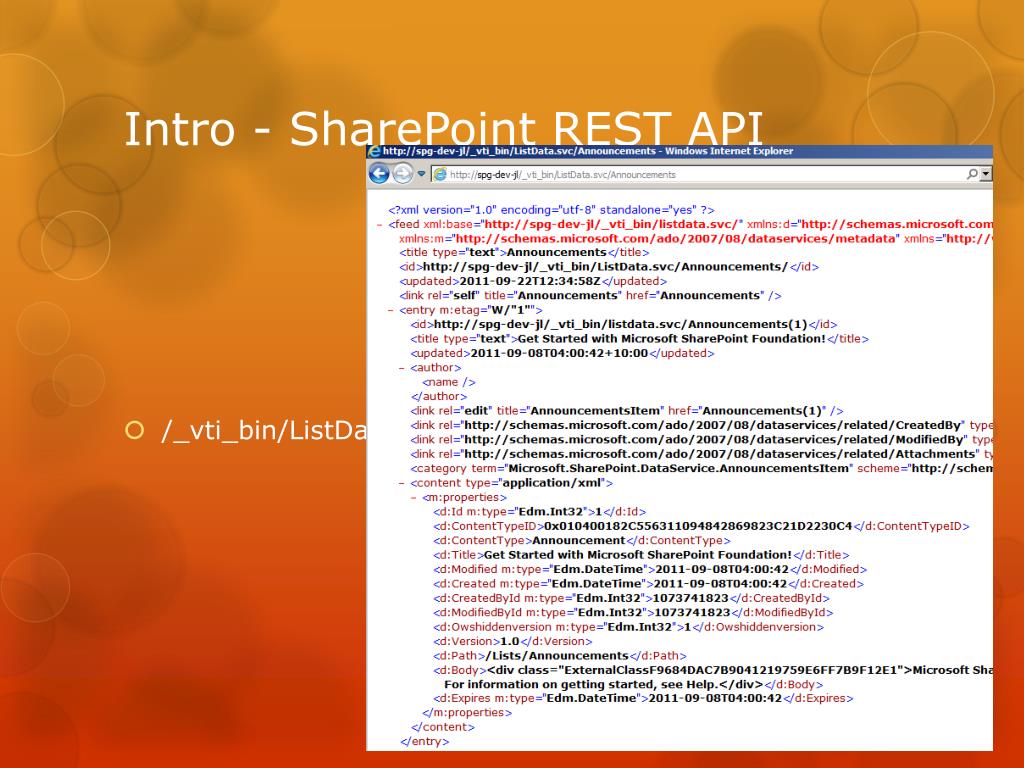Click the entry title Get Started with Microsoft SharePoint Foundation!

coord(671,339)
